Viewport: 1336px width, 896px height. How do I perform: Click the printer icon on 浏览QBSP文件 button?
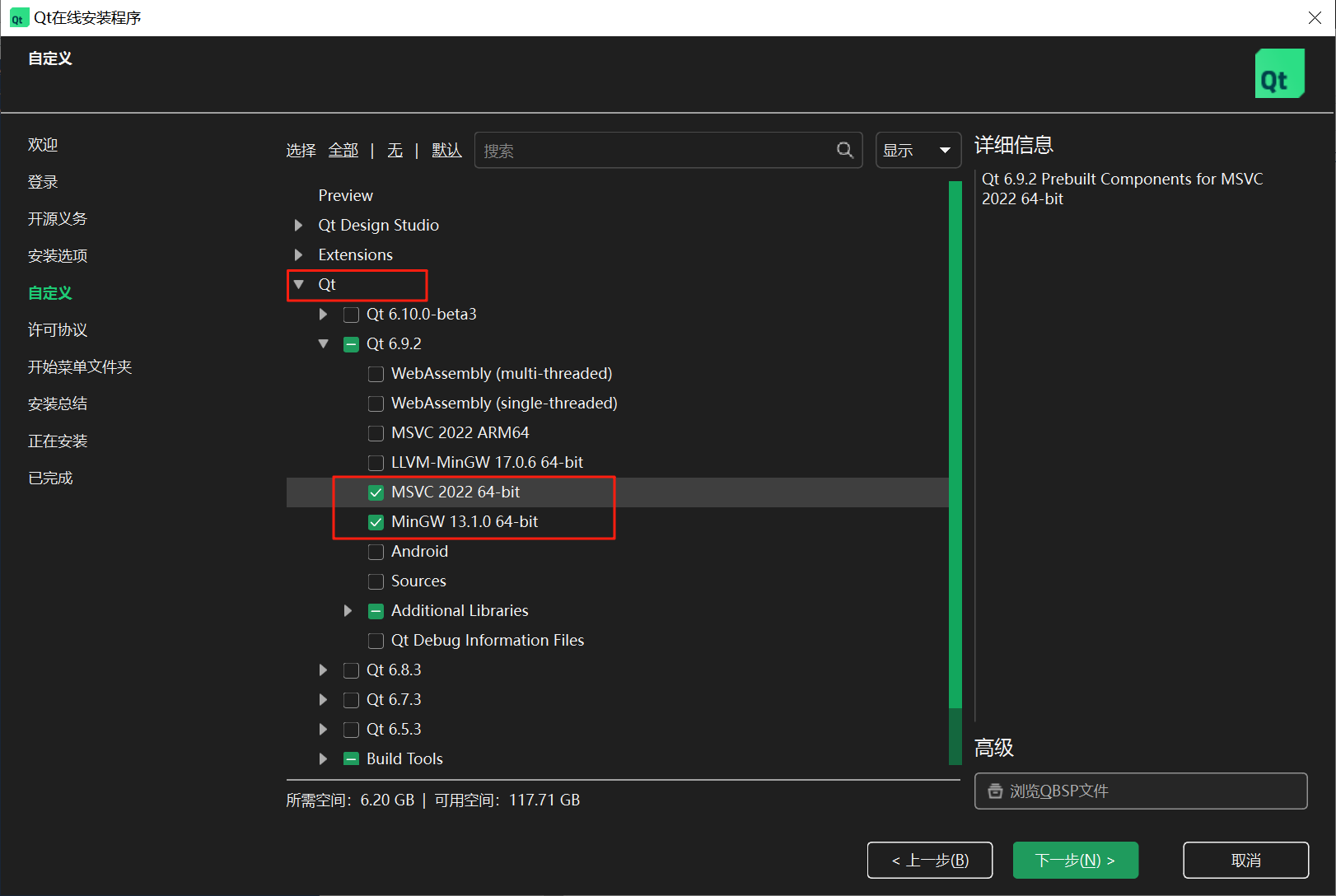[x=995, y=791]
